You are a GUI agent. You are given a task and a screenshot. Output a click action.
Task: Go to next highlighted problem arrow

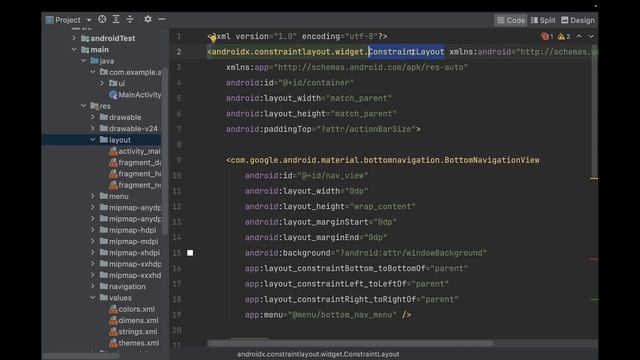[591, 36]
